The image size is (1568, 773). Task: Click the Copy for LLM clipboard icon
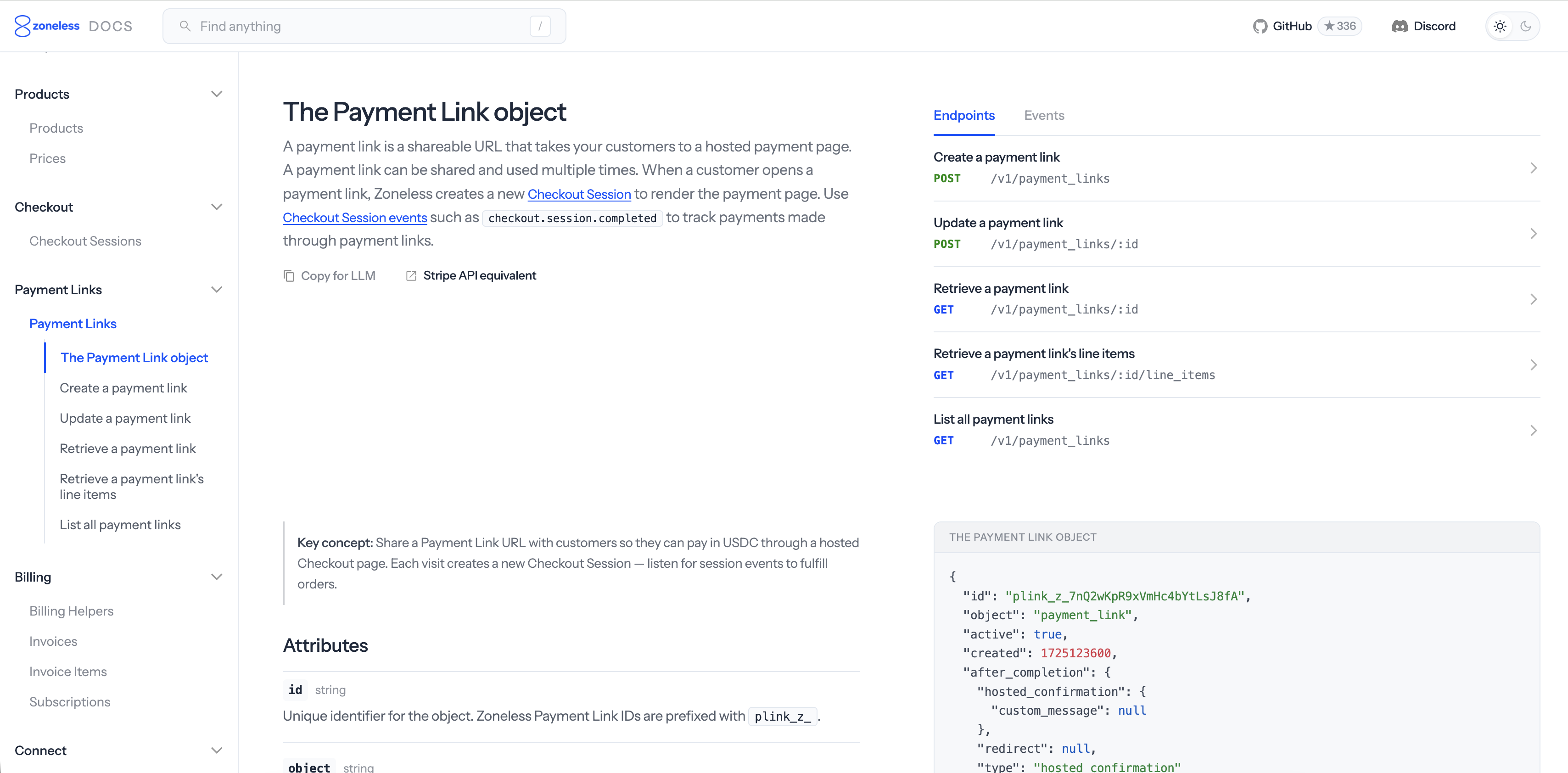pyautogui.click(x=289, y=276)
